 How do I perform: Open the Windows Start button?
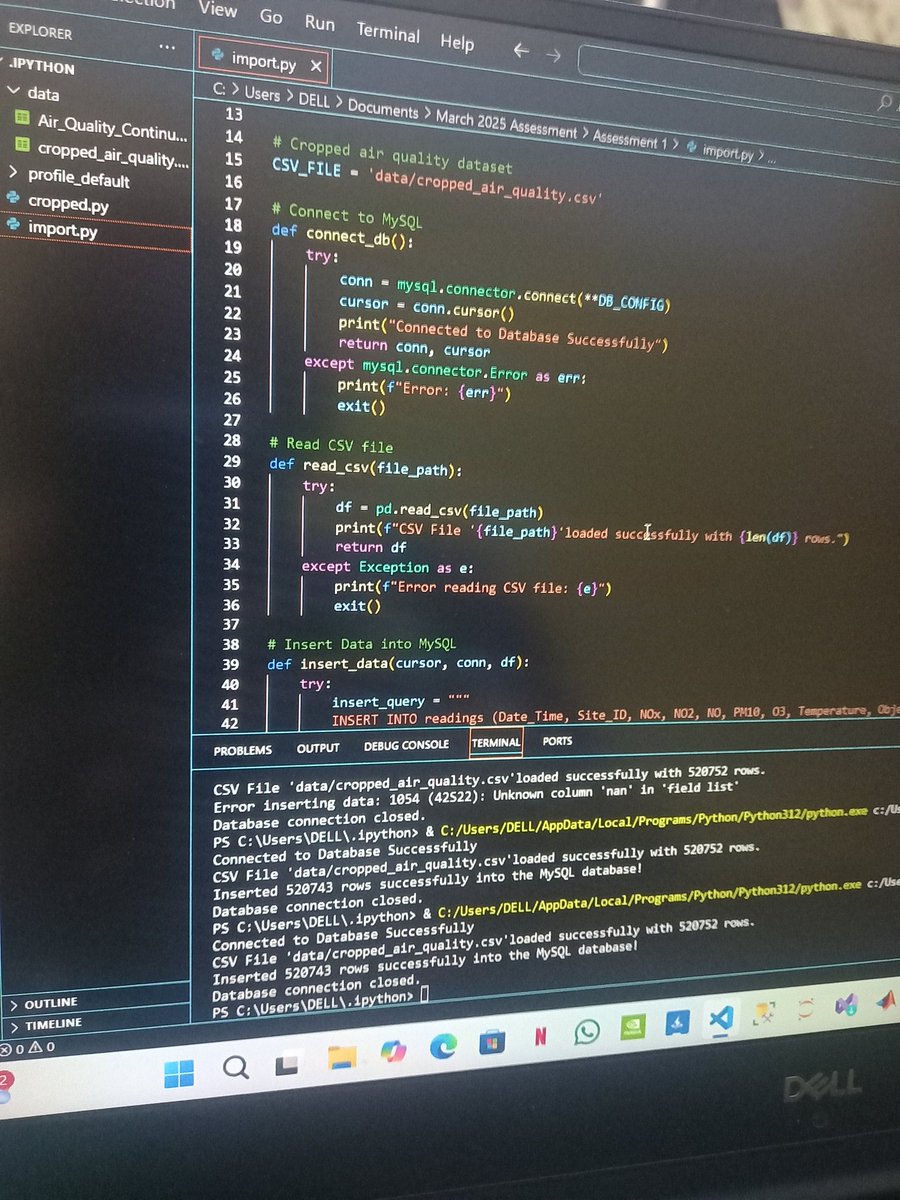tap(180, 1069)
